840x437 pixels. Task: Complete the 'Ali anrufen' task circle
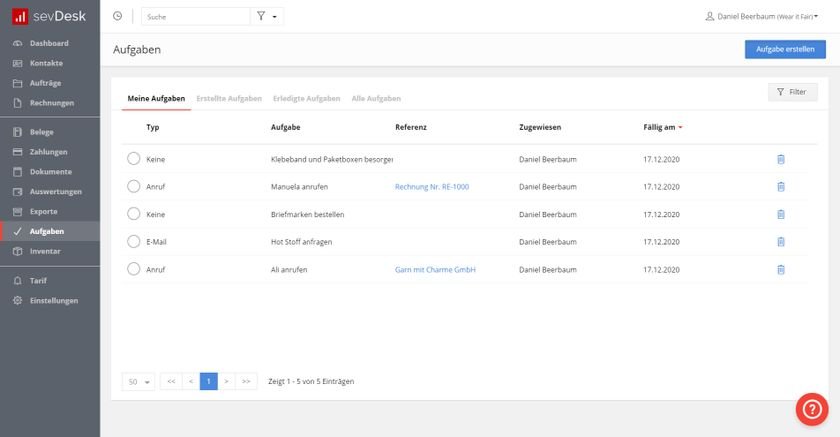click(x=134, y=269)
